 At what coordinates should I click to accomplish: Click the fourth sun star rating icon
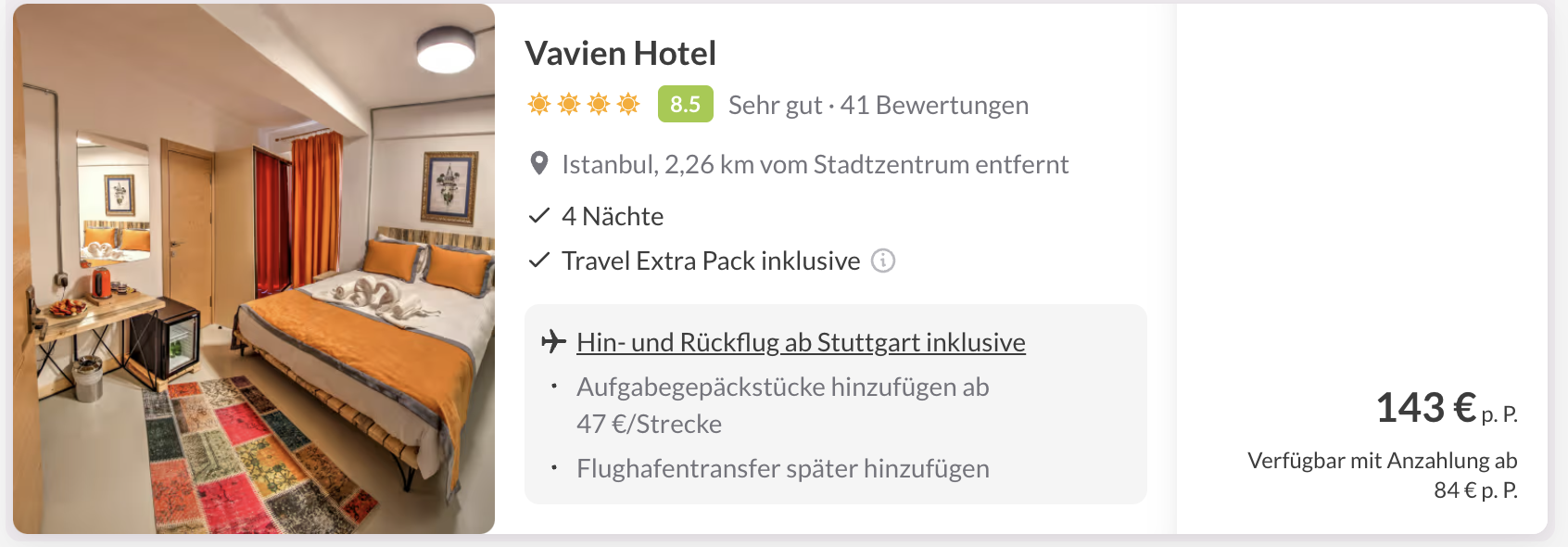(628, 104)
